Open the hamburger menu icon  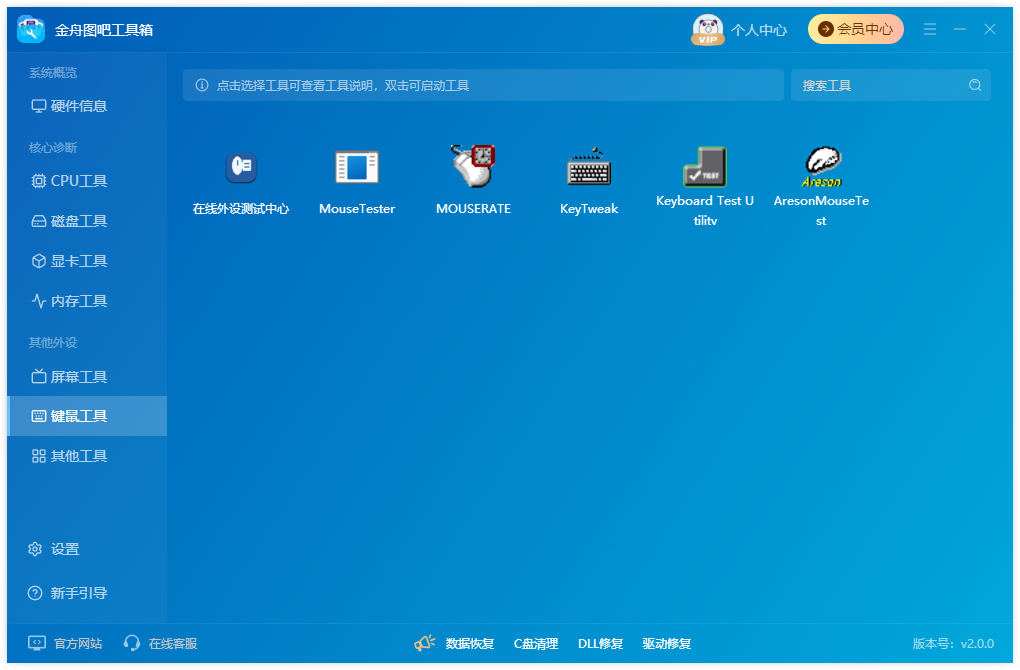pyautogui.click(x=930, y=29)
